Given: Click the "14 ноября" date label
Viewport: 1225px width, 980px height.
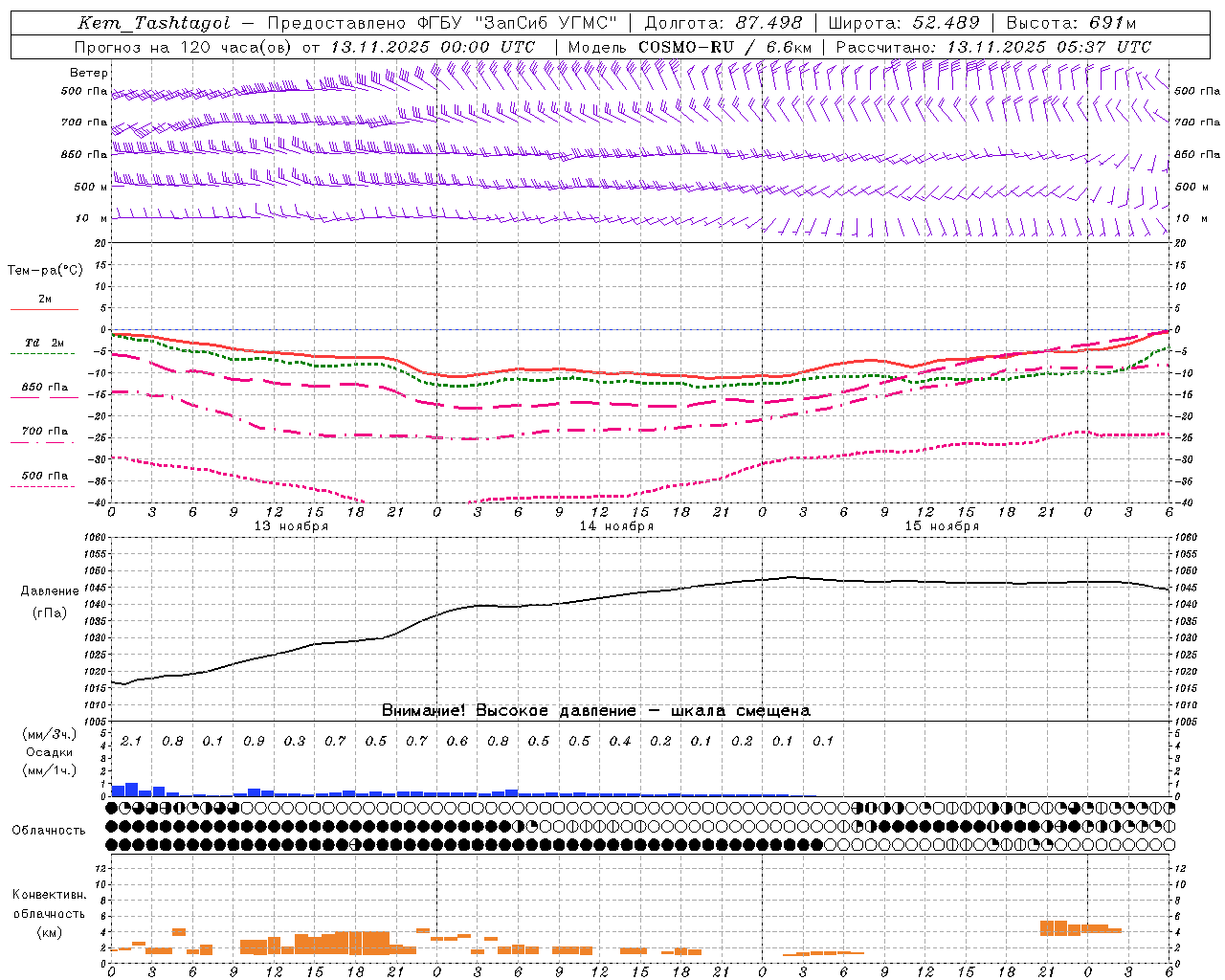Looking at the screenshot, I should pyautogui.click(x=616, y=526).
